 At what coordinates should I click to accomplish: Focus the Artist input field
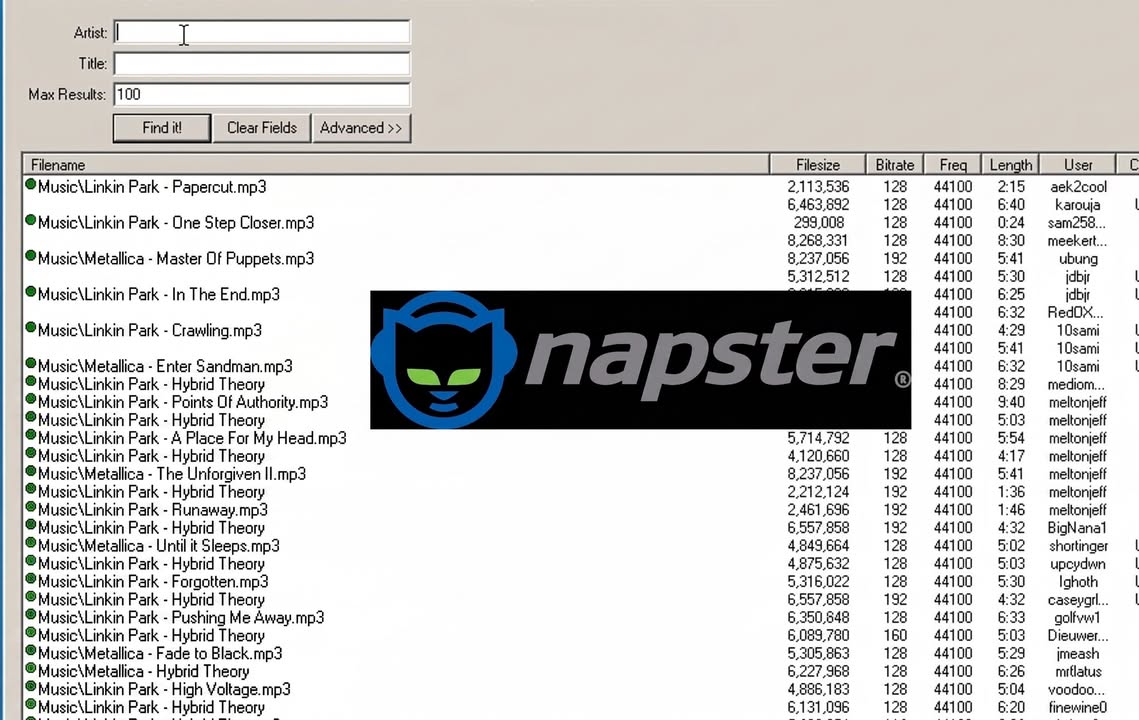coord(262,33)
